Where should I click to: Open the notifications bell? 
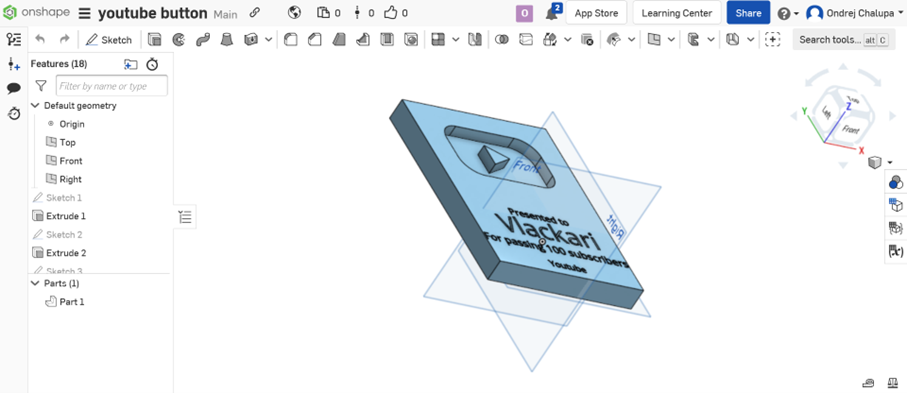tap(551, 13)
